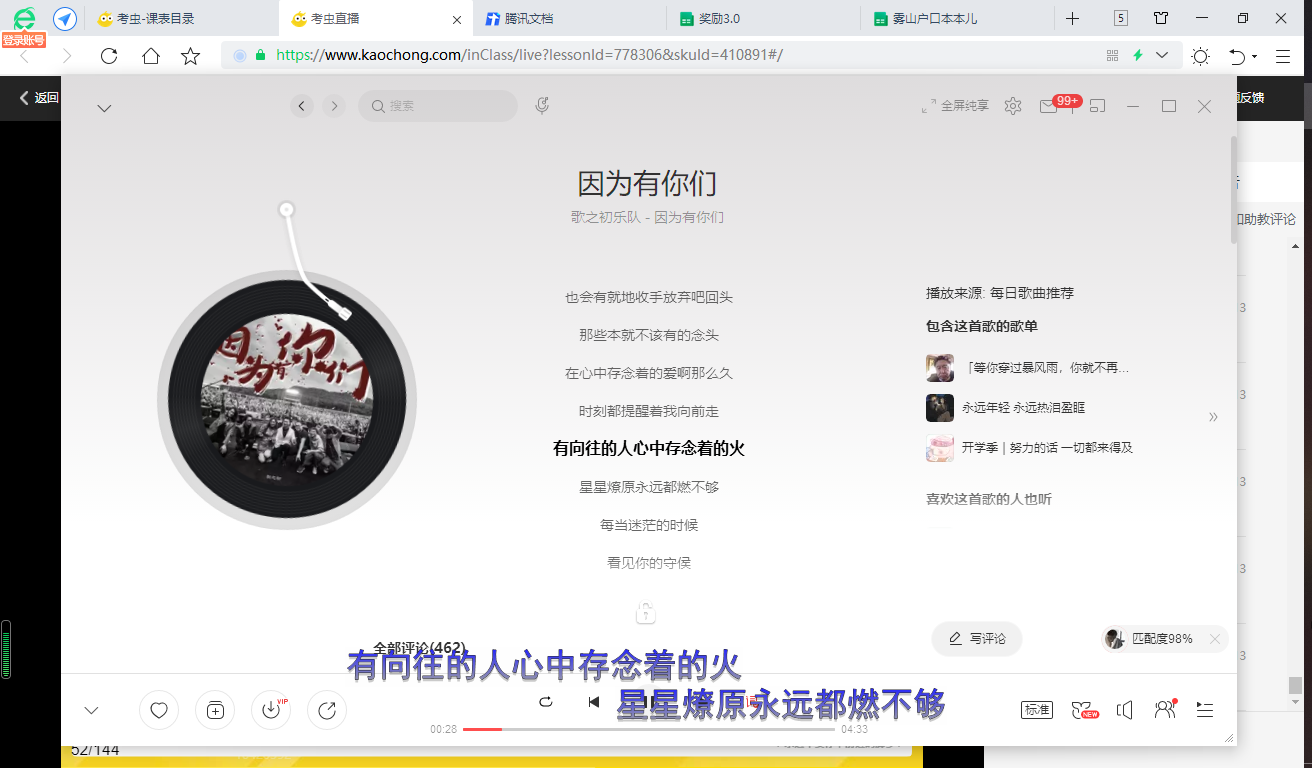Click the 标准 audio quality button
This screenshot has width=1312, height=768.
[x=1037, y=710]
